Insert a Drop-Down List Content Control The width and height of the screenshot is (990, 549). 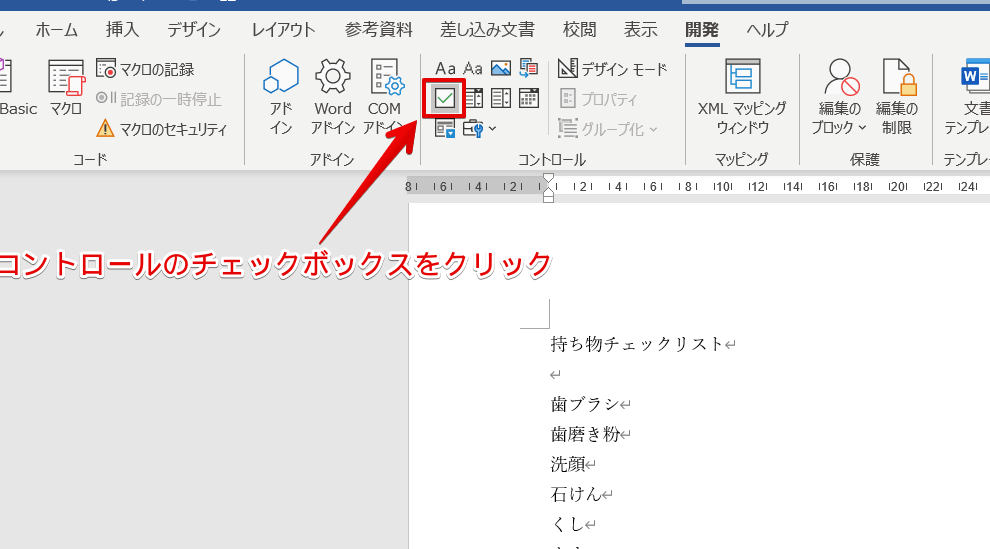coord(501,98)
